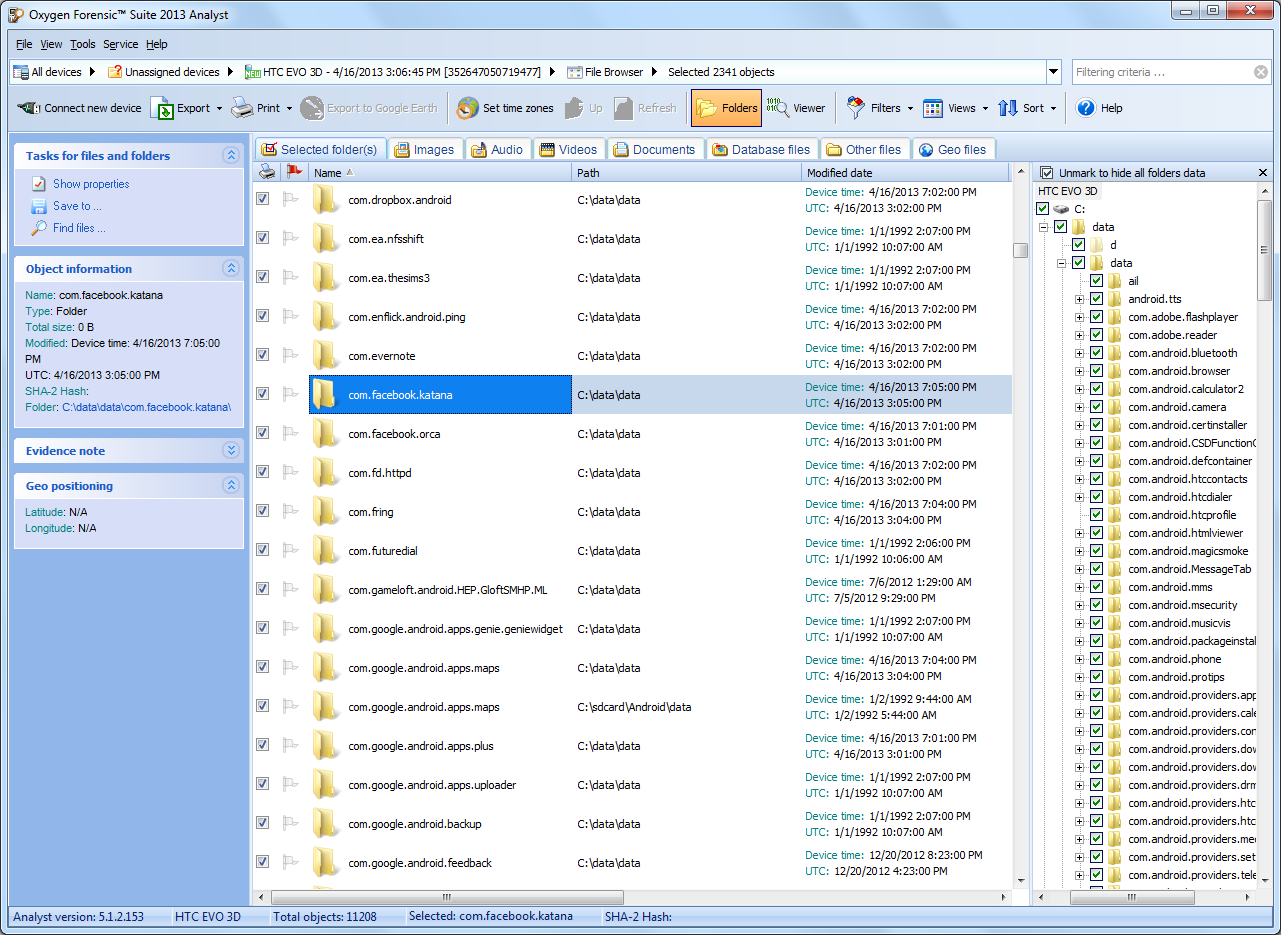Uncheck com.ea.nfsshift row checkbox
The width and height of the screenshot is (1281, 935).
pyautogui.click(x=262, y=238)
